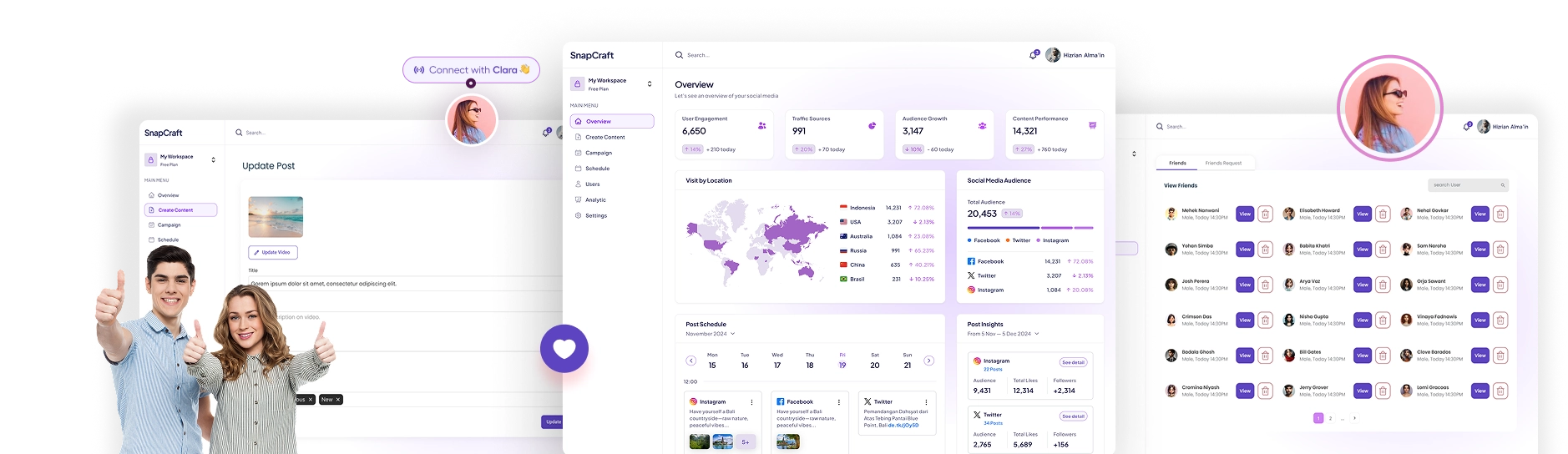Click Update button in Update Post window
The height and width of the screenshot is (454, 1568).
(553, 422)
